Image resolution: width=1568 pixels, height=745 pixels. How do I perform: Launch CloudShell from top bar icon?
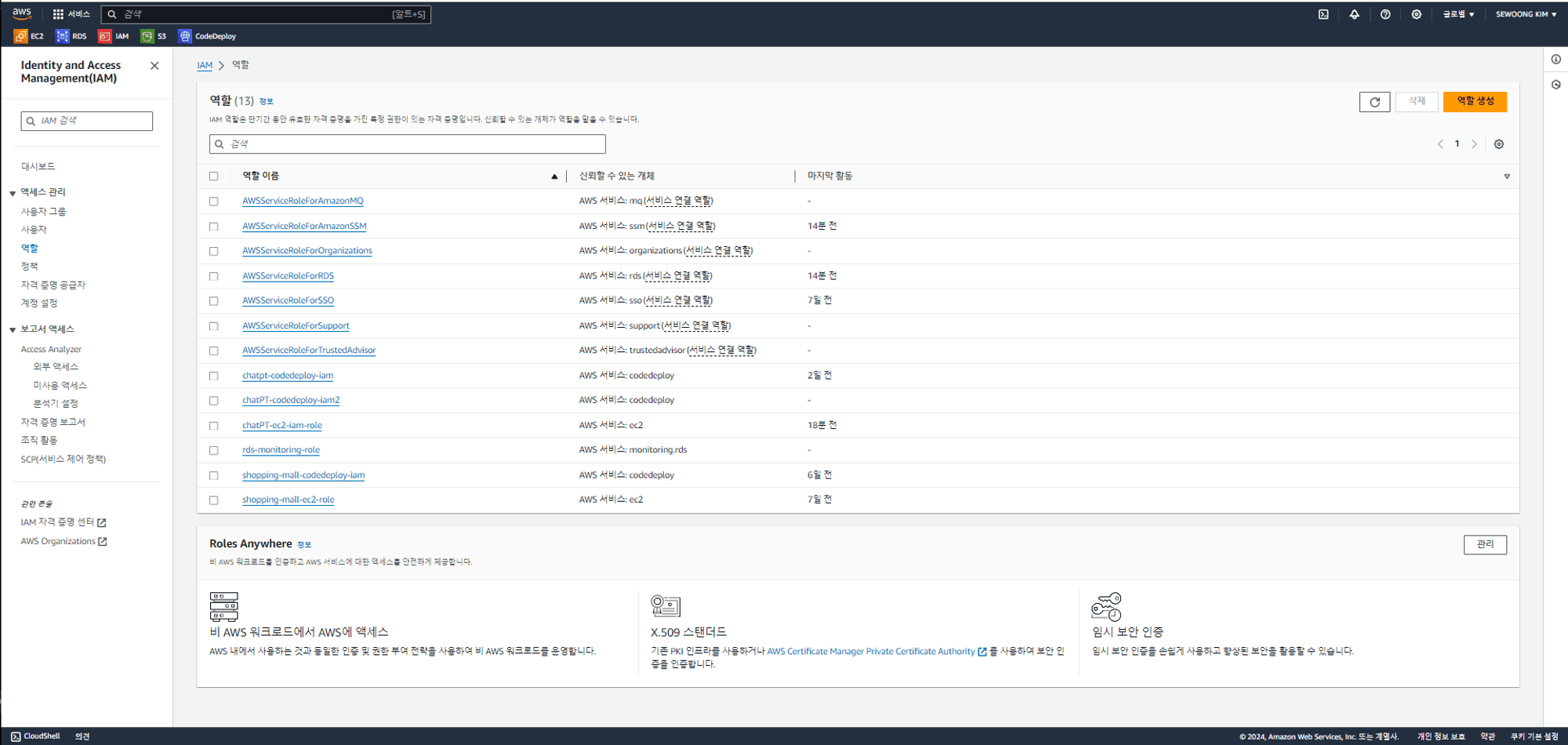(x=1323, y=14)
